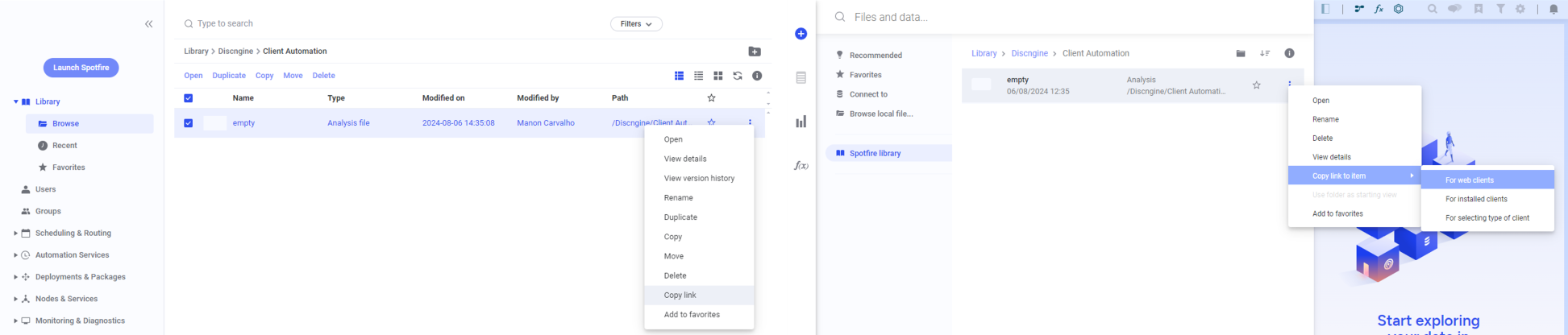The height and width of the screenshot is (335, 1568).
Task: Favorite empty file with star in web library
Action: click(x=711, y=123)
